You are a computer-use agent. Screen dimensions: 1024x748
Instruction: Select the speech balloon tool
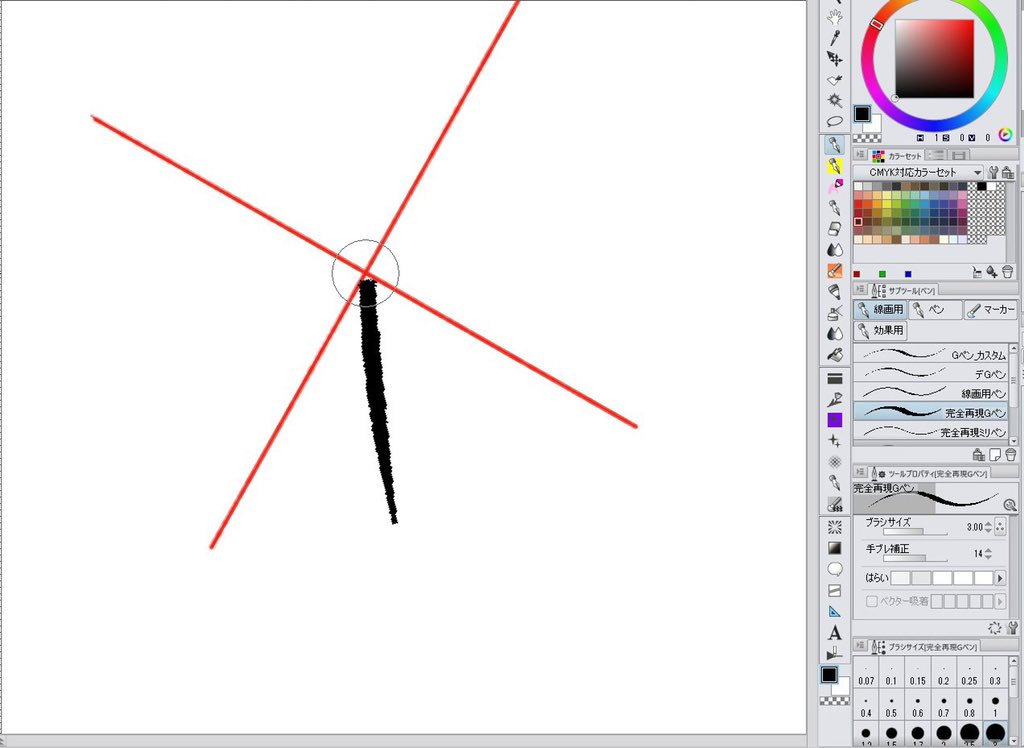pos(835,569)
